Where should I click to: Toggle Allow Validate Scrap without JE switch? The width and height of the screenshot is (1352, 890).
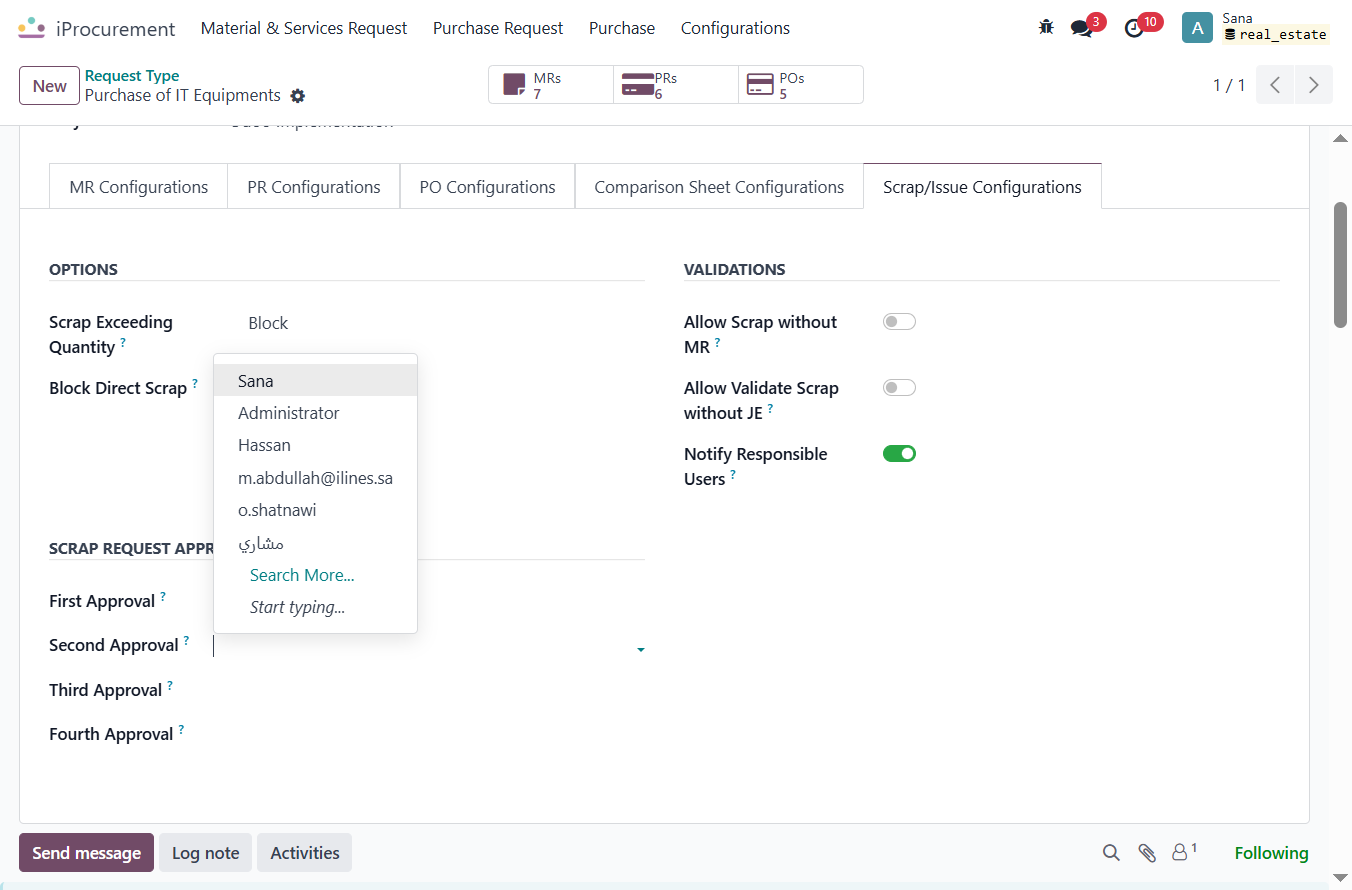click(899, 388)
